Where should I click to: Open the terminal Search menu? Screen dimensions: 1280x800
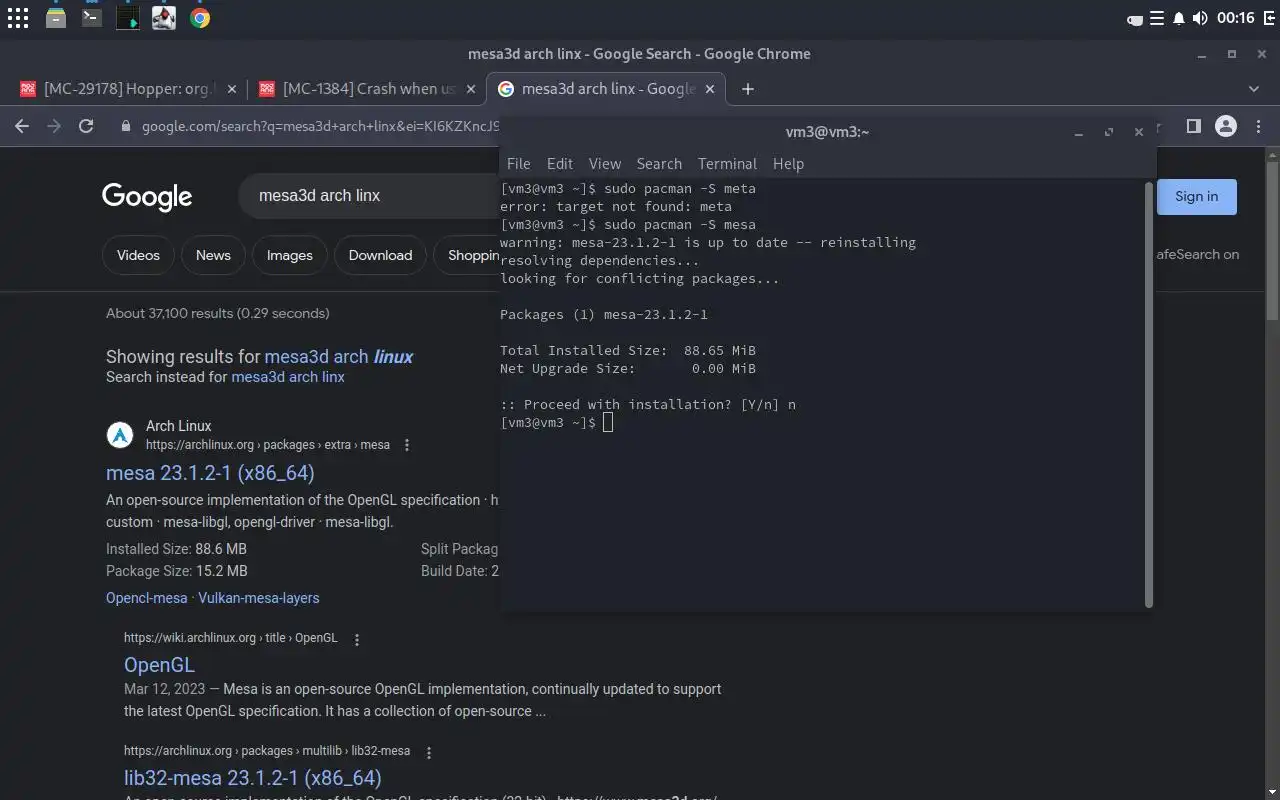659,164
